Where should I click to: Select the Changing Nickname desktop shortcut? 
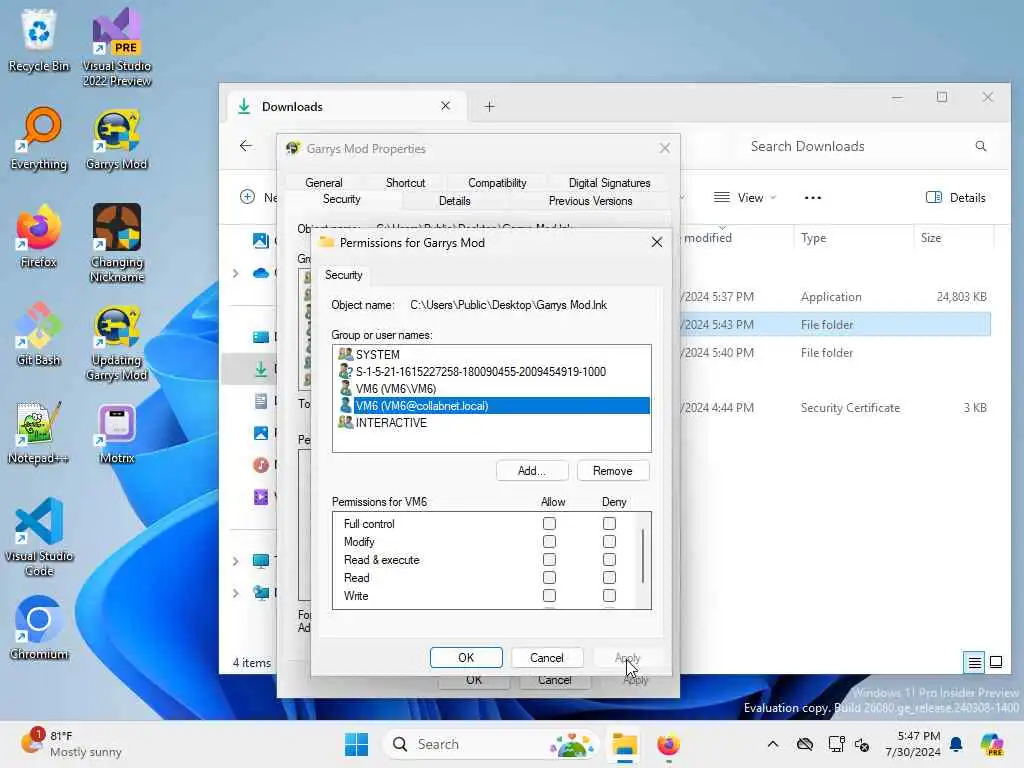(x=117, y=243)
